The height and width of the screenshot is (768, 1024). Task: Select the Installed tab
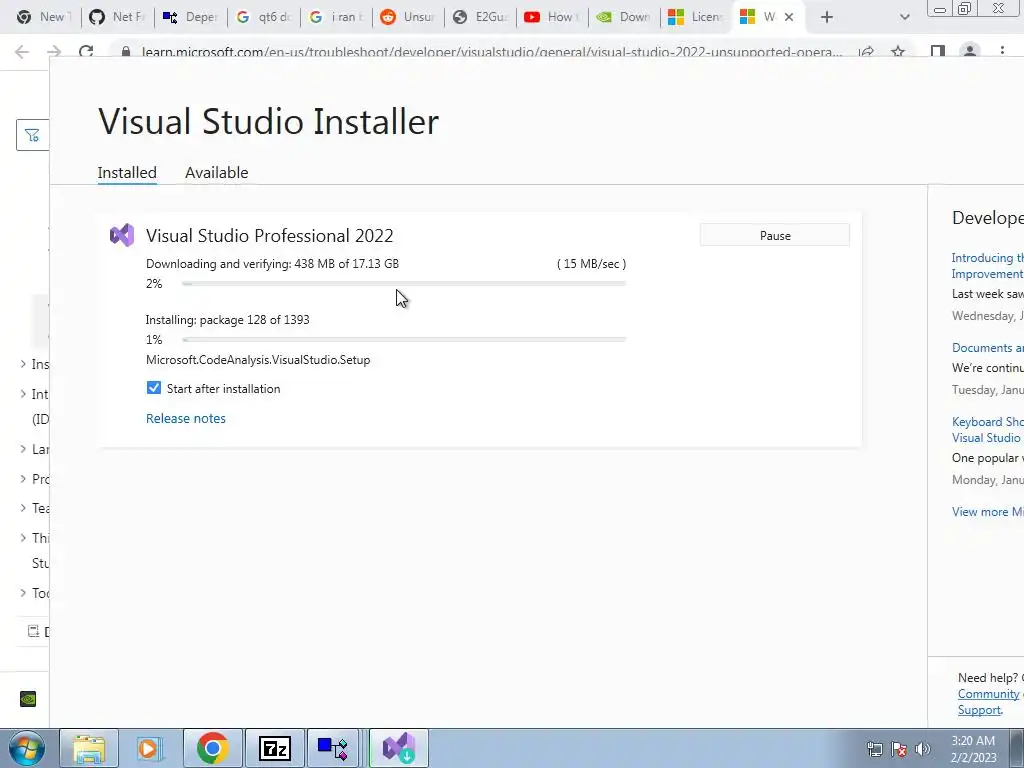(127, 172)
